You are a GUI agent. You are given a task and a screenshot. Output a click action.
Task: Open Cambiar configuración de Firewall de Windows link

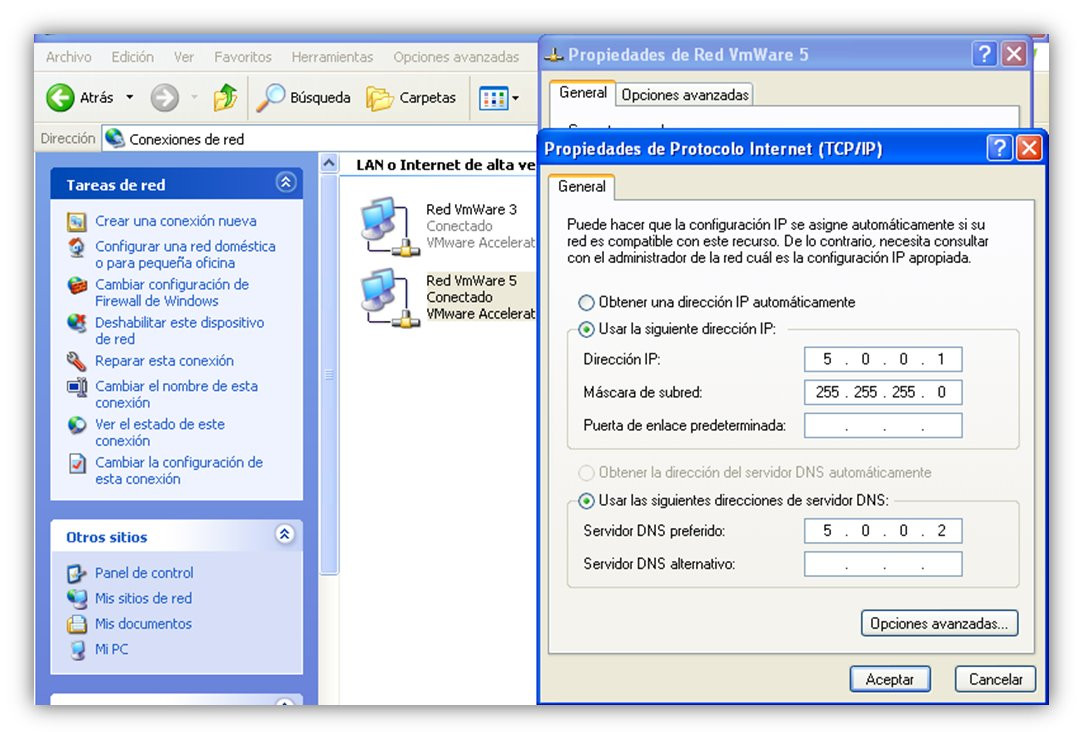172,293
